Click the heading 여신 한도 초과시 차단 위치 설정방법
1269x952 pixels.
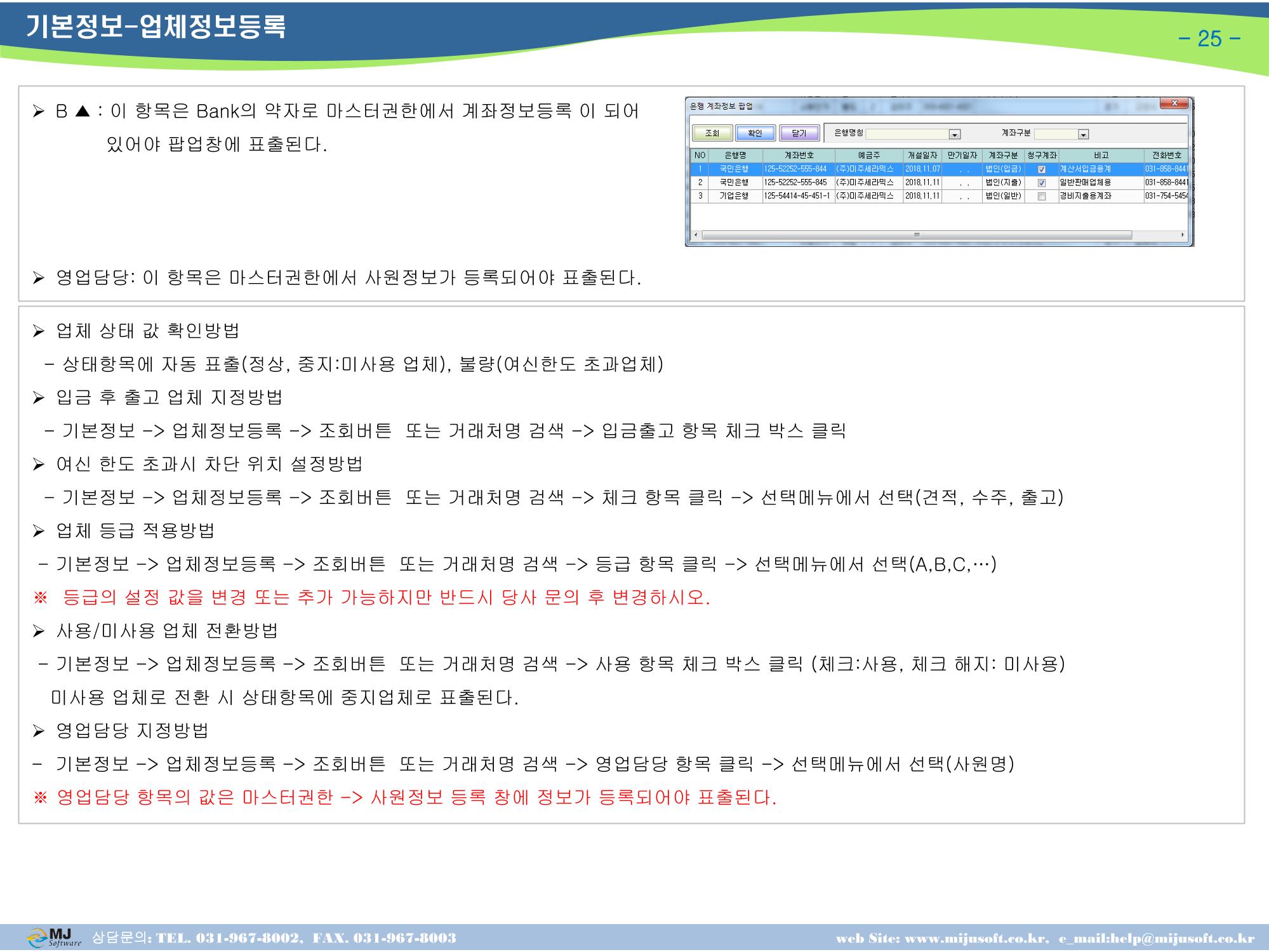click(x=209, y=464)
